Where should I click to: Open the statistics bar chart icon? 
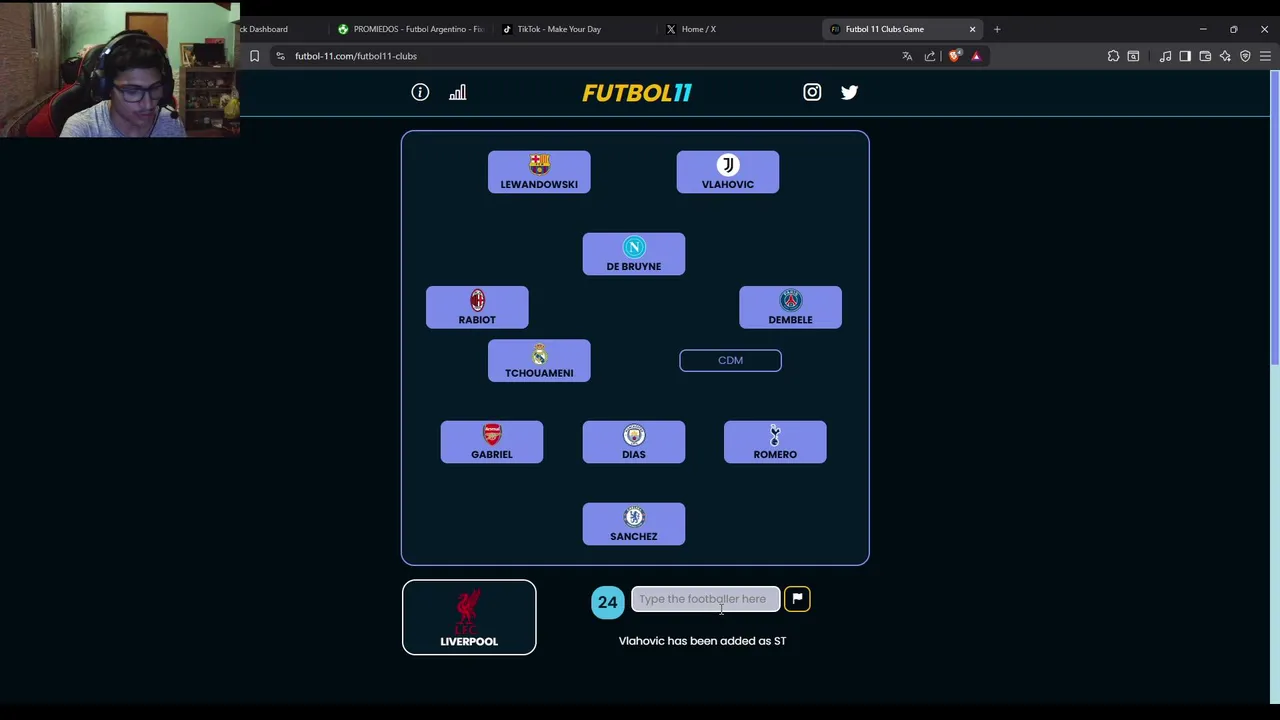point(457,92)
